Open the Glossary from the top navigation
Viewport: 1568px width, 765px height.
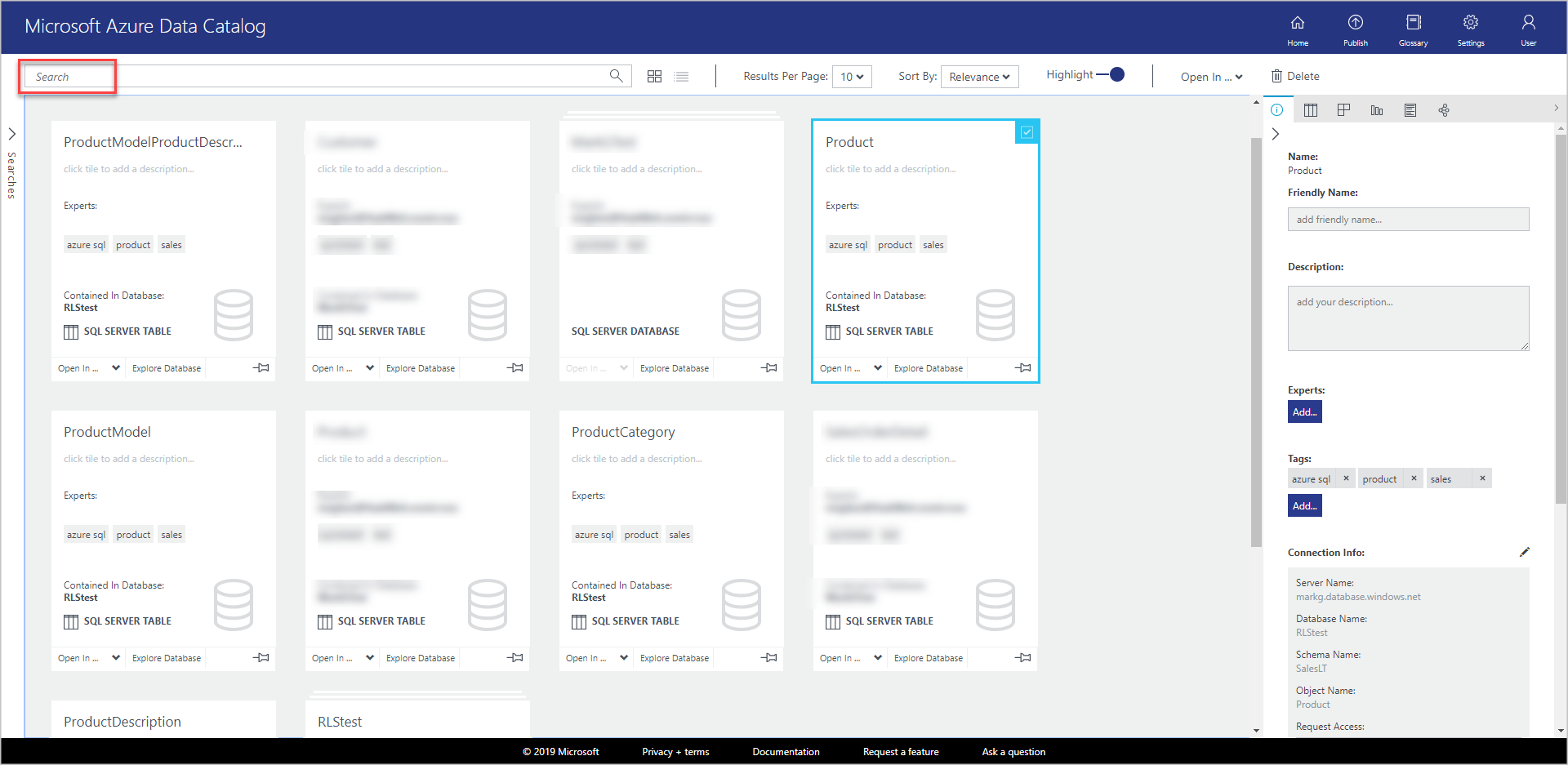click(1413, 28)
